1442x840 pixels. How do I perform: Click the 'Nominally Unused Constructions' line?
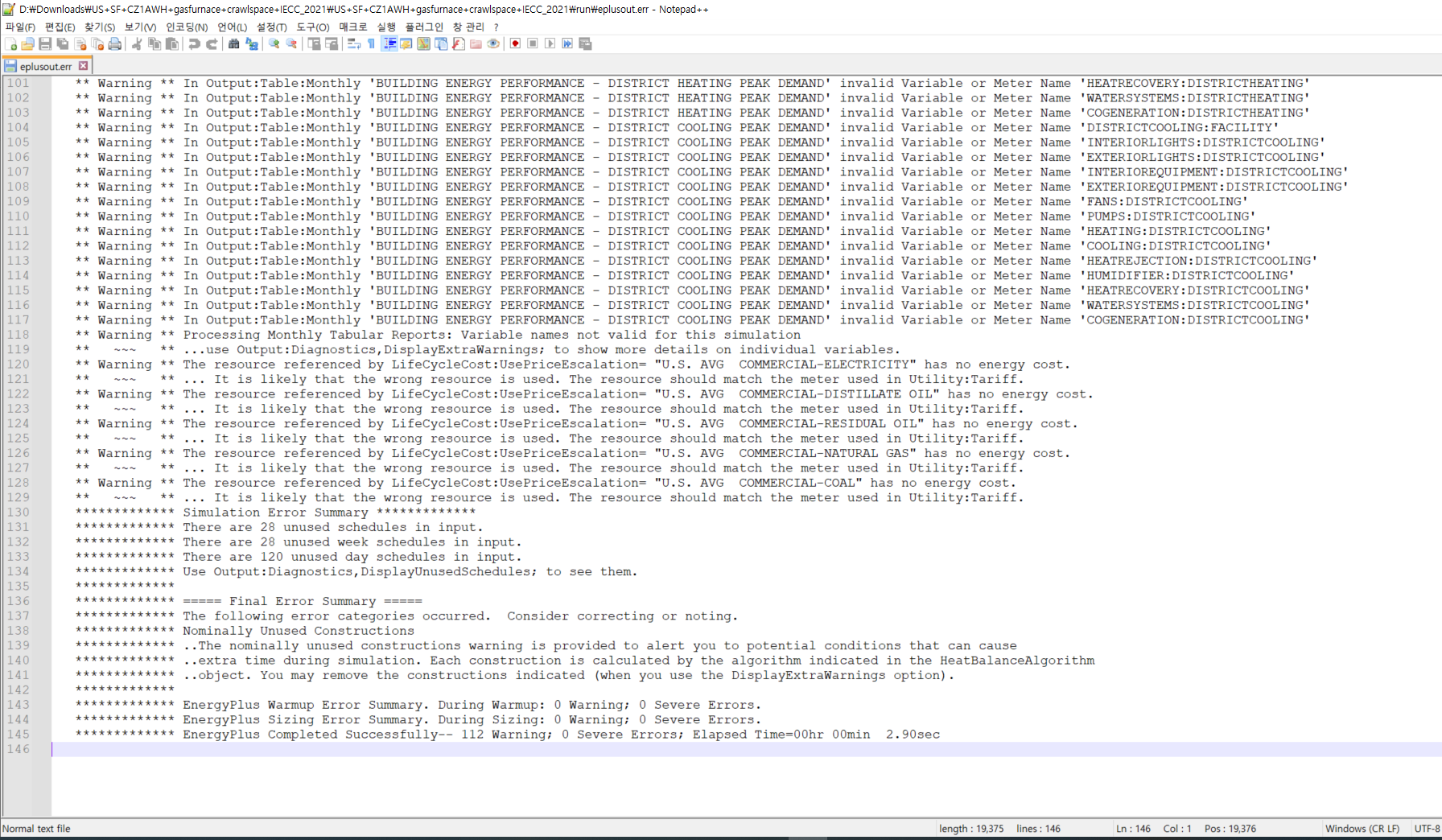[x=245, y=631]
